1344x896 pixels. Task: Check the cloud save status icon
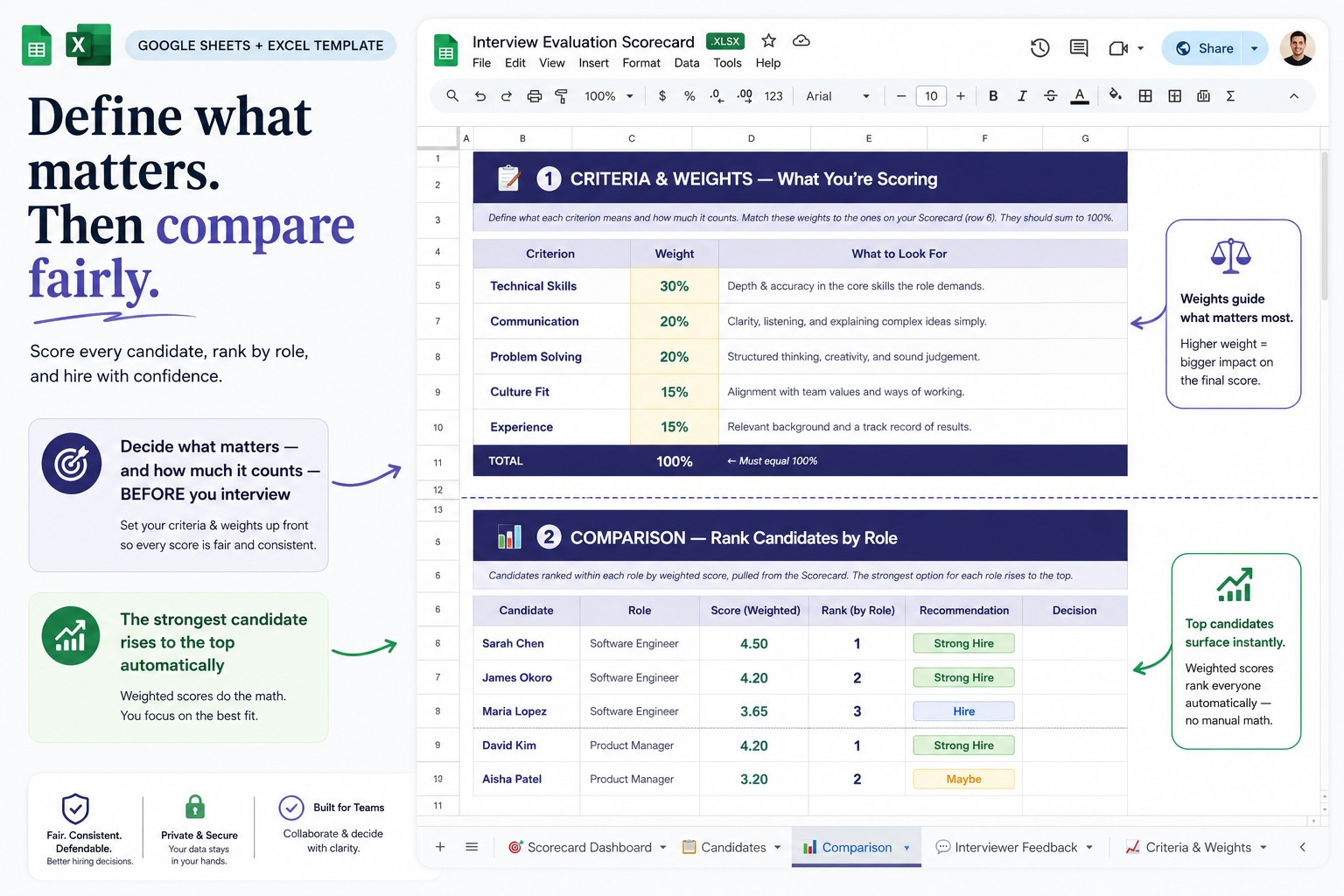tap(801, 40)
